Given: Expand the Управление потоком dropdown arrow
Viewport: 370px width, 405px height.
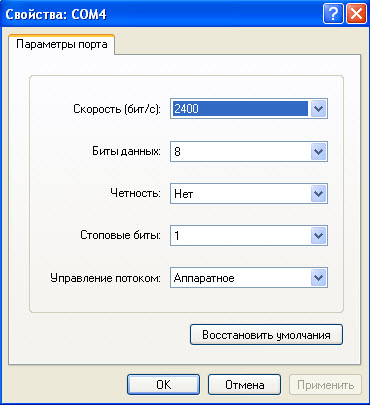Looking at the screenshot, I should coord(318,278).
